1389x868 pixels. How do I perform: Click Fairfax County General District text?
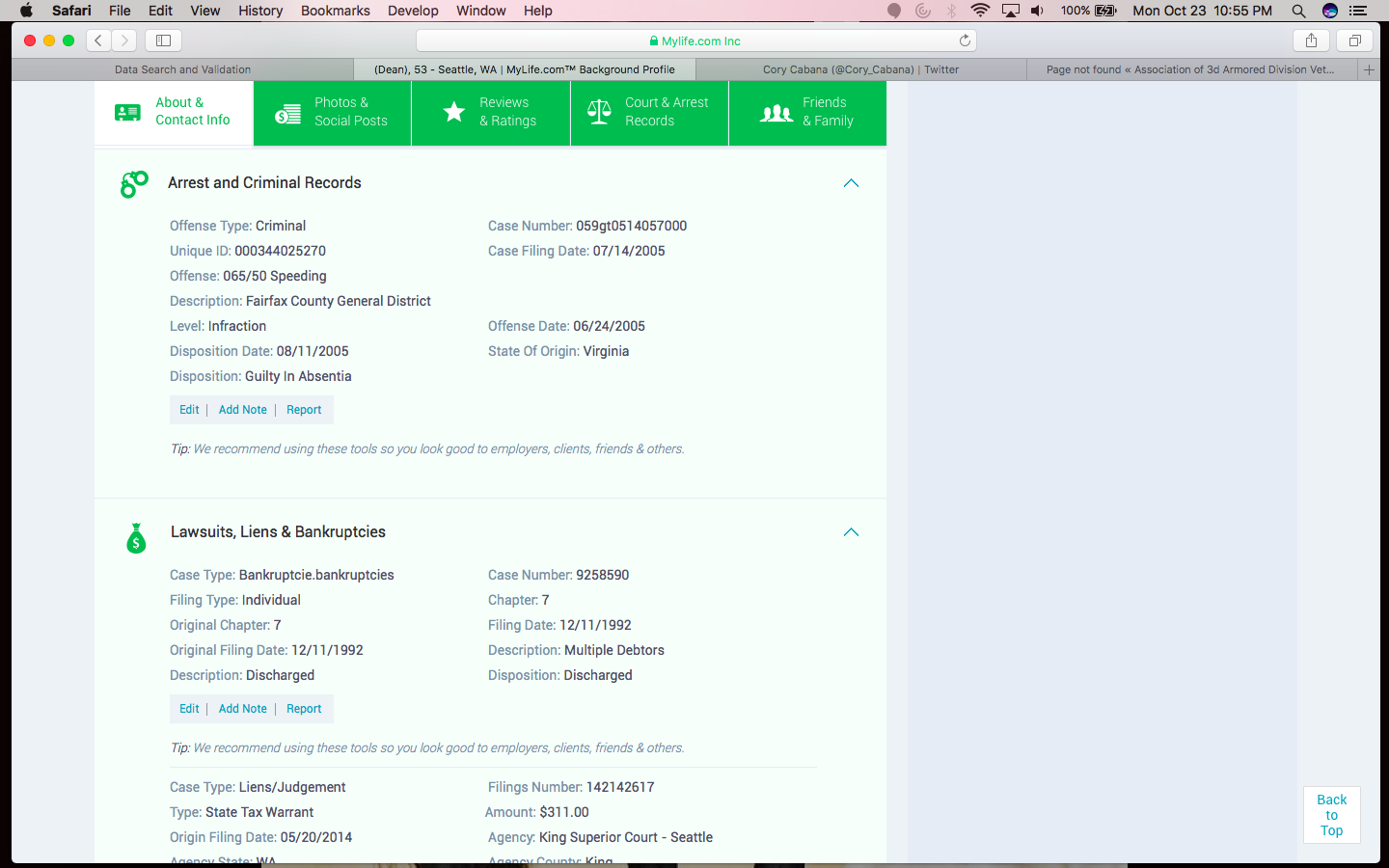(339, 301)
